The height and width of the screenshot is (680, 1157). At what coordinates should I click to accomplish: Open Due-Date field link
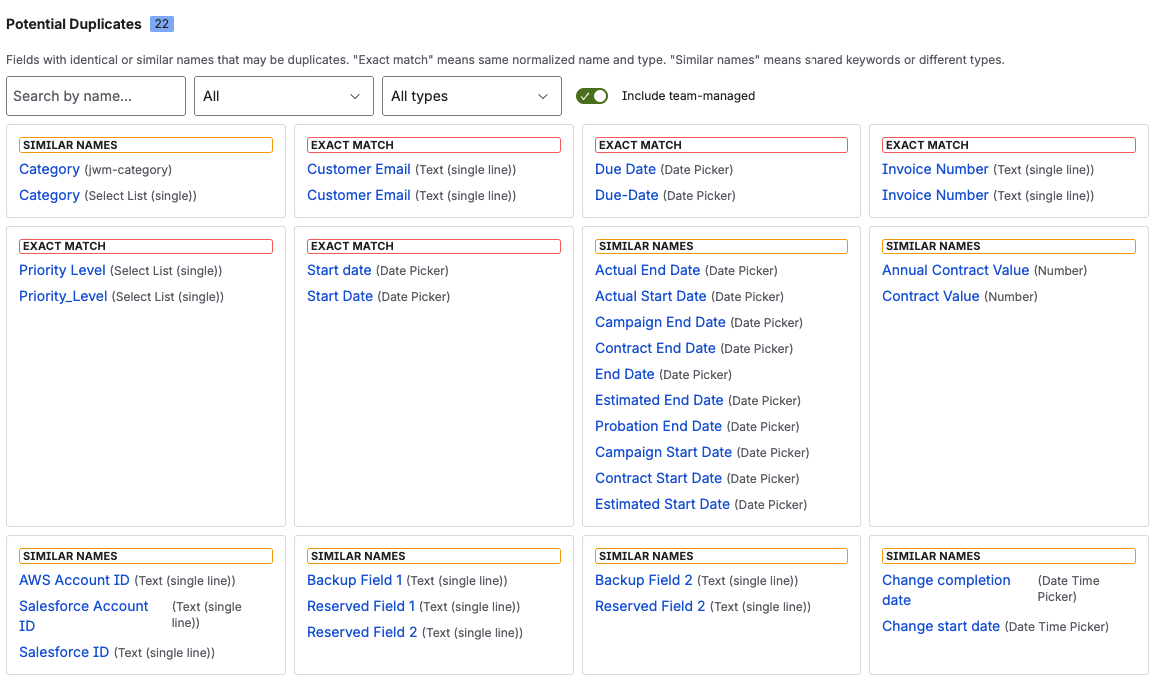pos(626,195)
